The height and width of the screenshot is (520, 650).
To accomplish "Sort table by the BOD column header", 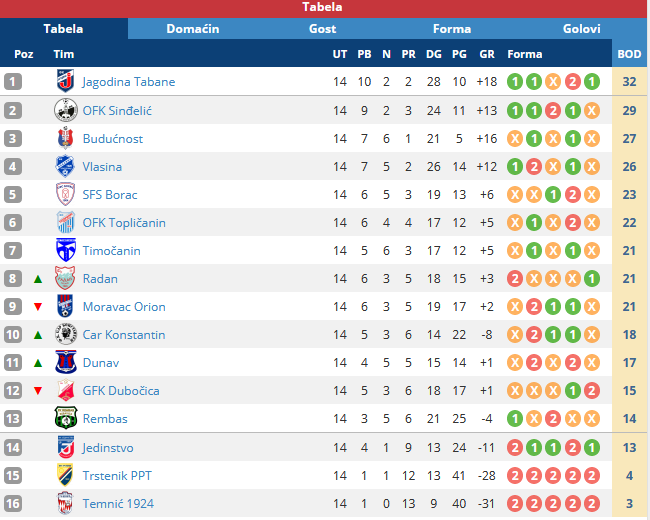I will (630, 54).
